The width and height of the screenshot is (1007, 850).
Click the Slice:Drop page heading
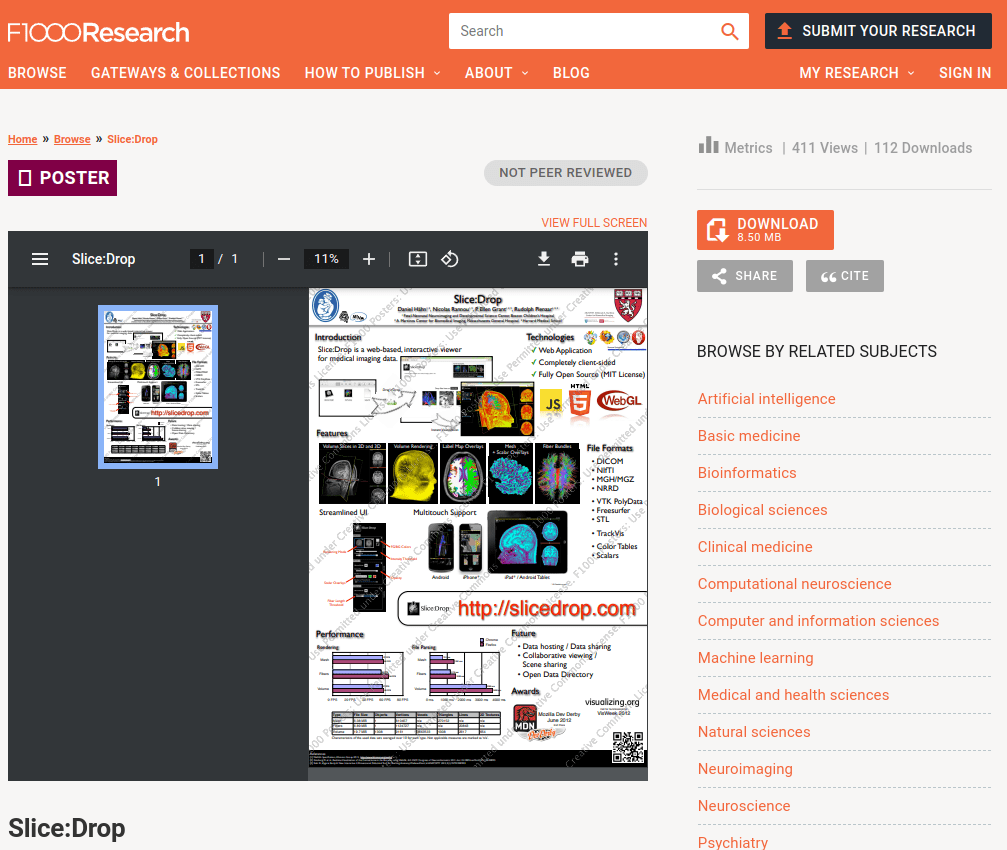[67, 828]
